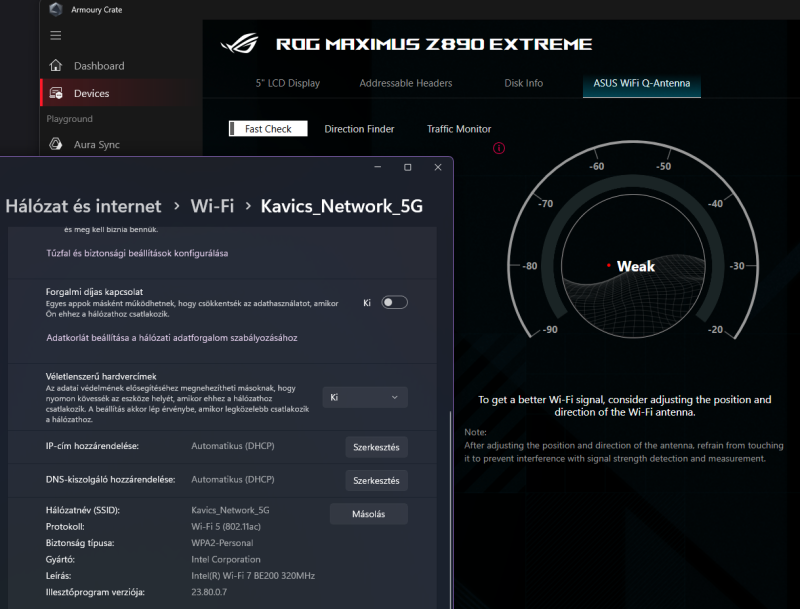Select the Fast Check sub-tab
This screenshot has height=609, width=800.
click(x=268, y=129)
